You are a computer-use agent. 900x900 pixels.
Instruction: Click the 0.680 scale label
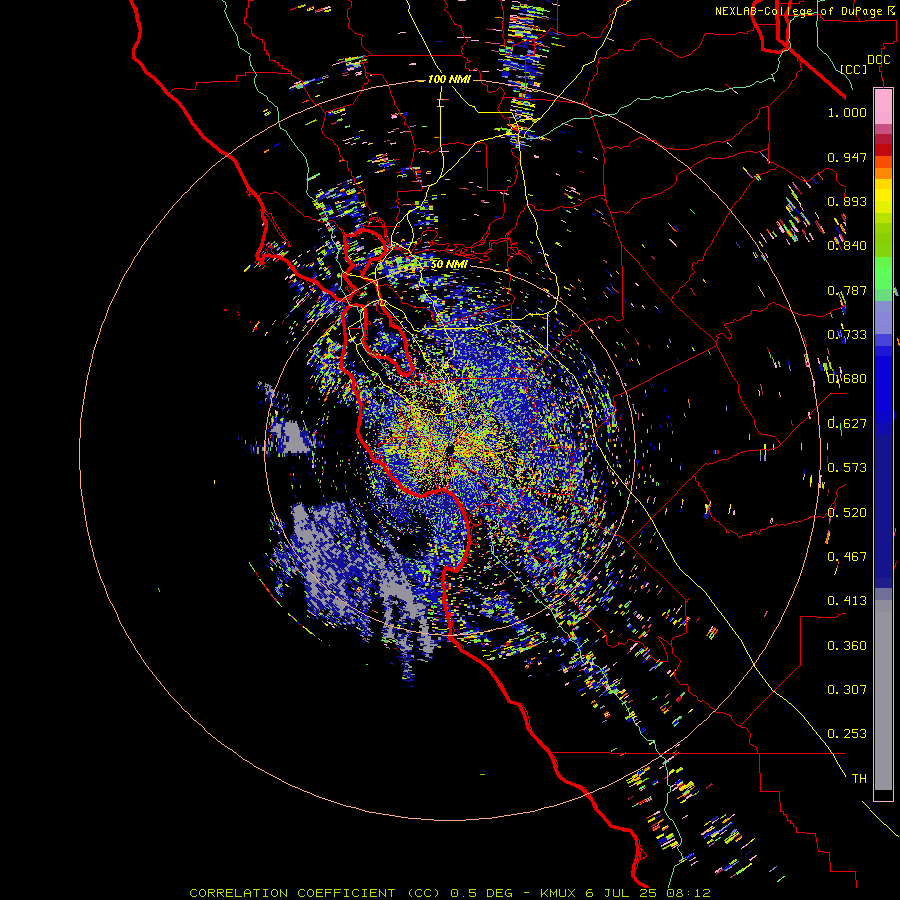point(847,379)
